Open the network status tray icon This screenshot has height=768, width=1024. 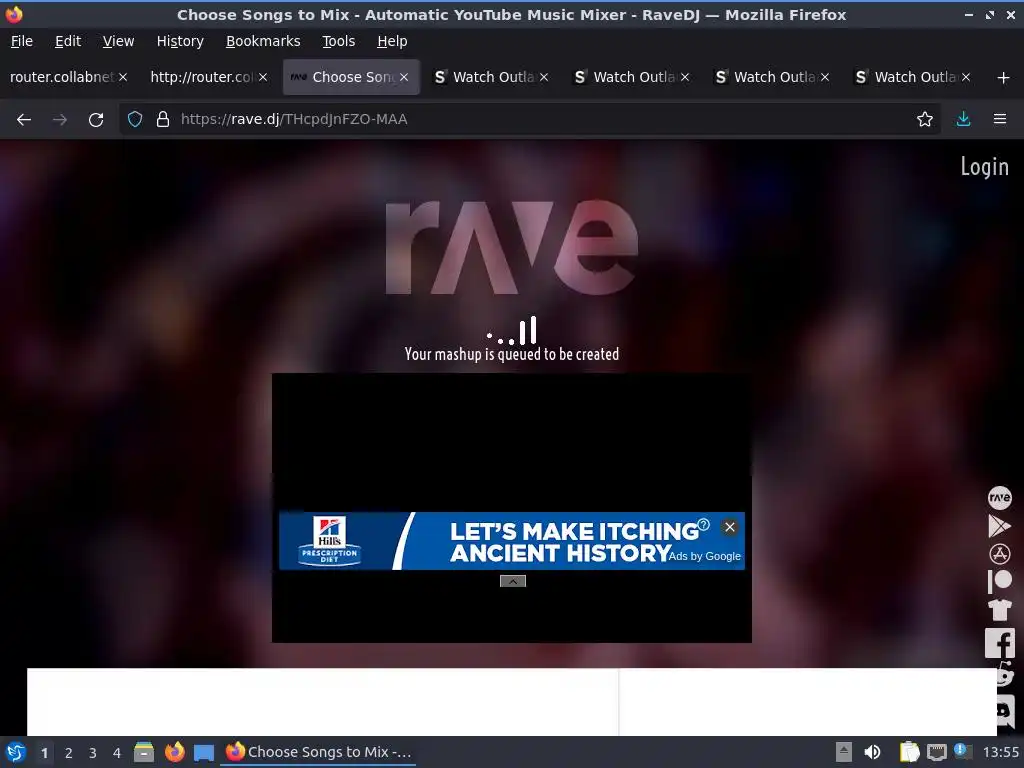[936, 752]
